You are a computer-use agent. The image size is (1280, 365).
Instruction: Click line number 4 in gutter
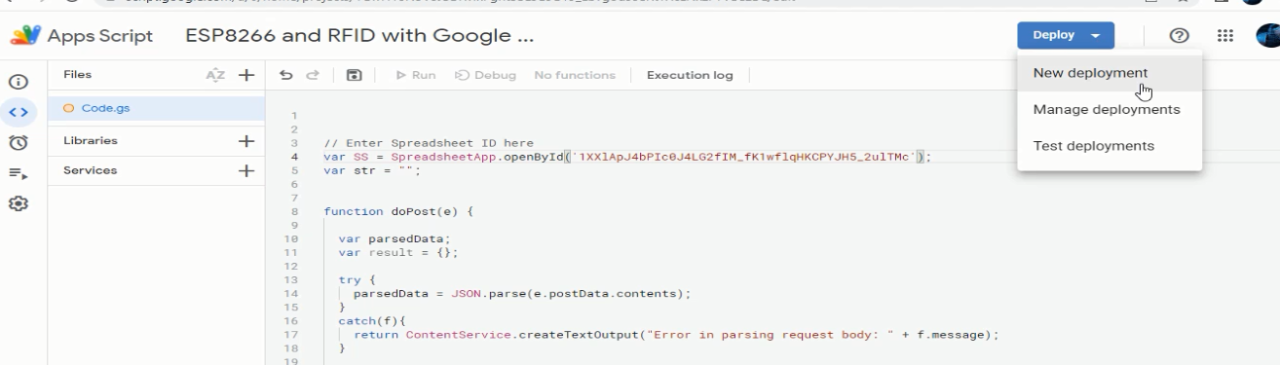click(x=295, y=158)
